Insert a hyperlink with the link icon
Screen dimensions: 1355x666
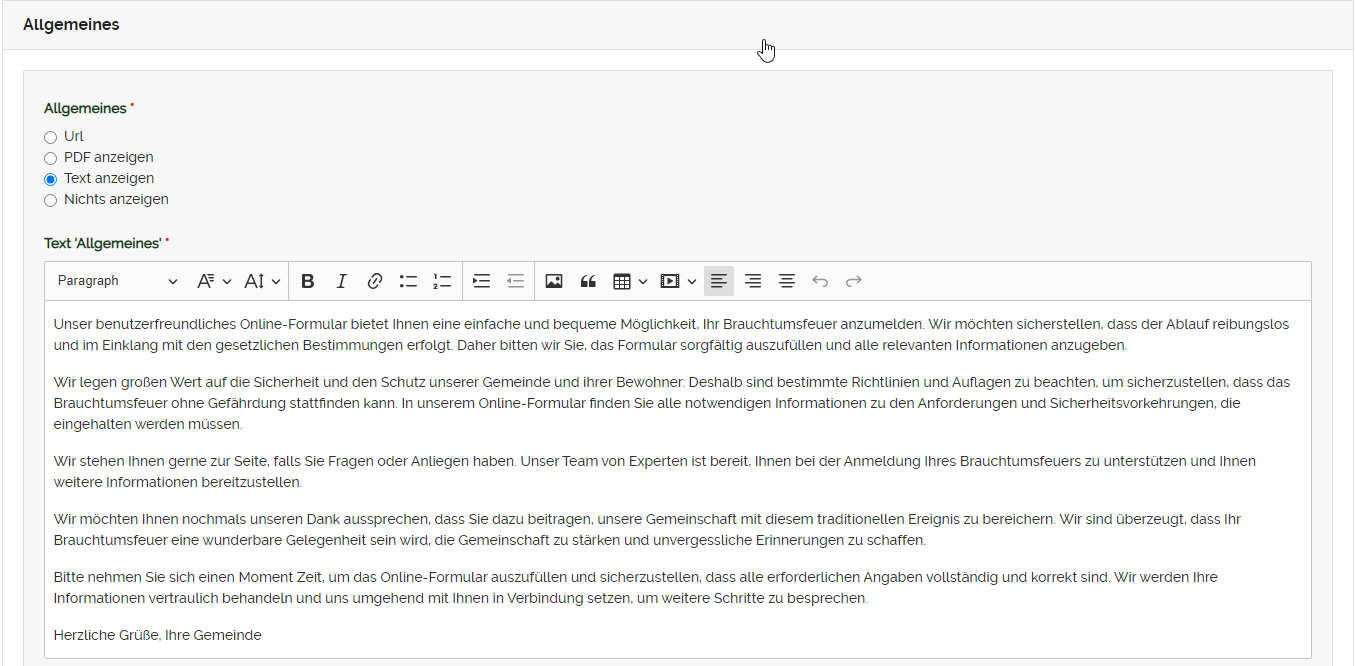[x=375, y=281]
